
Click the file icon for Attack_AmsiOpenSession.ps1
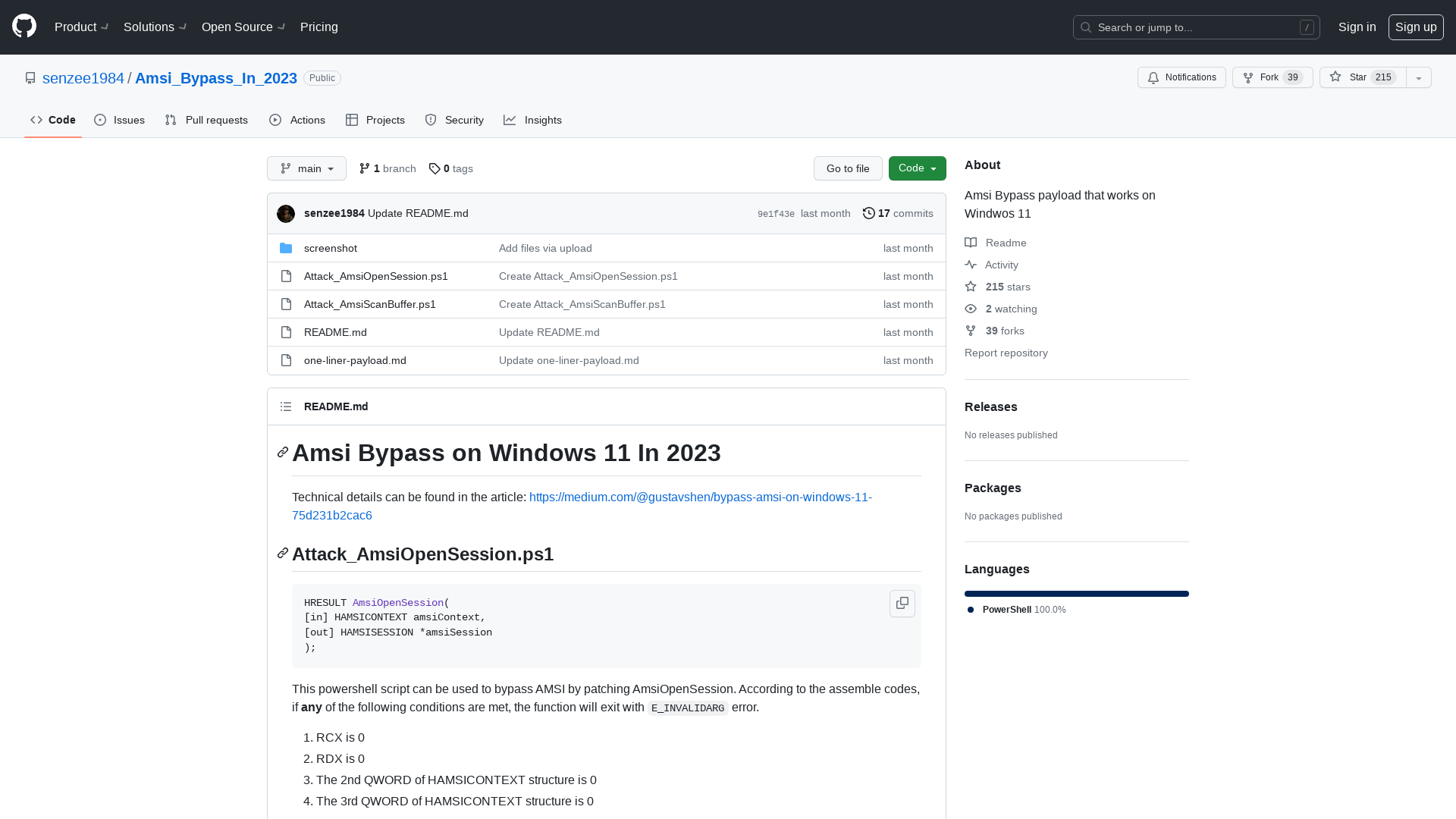(286, 276)
